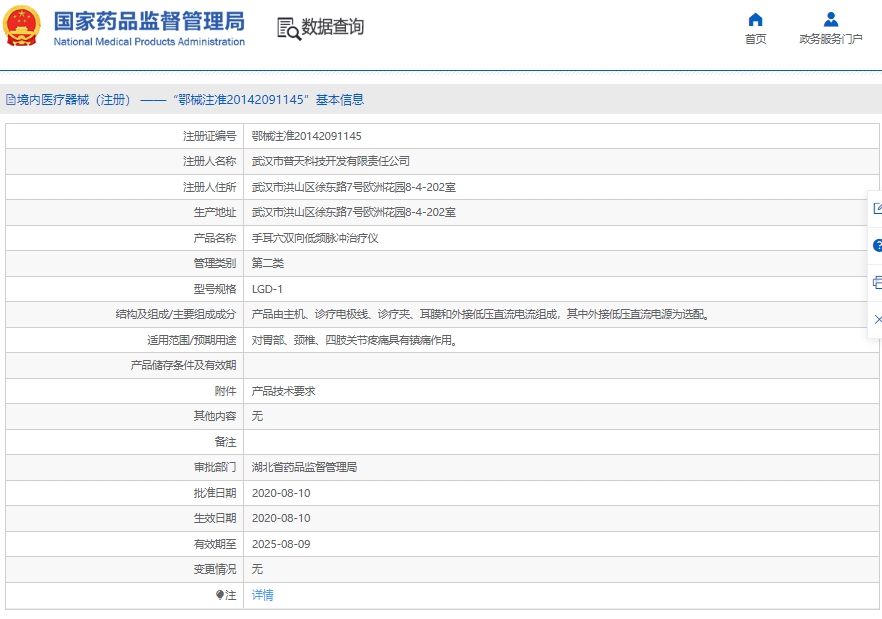Click the 注册证编号 row label
Screen dimensions: 882x619
pyautogui.click(x=209, y=136)
